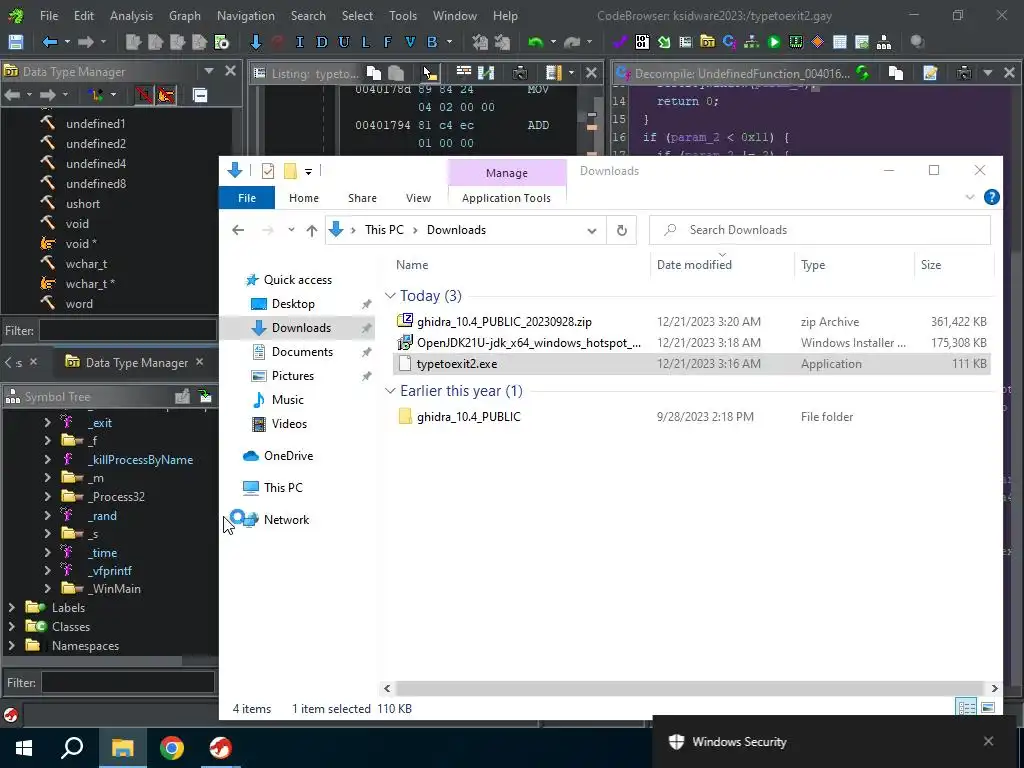Click the blue back navigation arrow in Ghidra toolbar

click(50, 42)
